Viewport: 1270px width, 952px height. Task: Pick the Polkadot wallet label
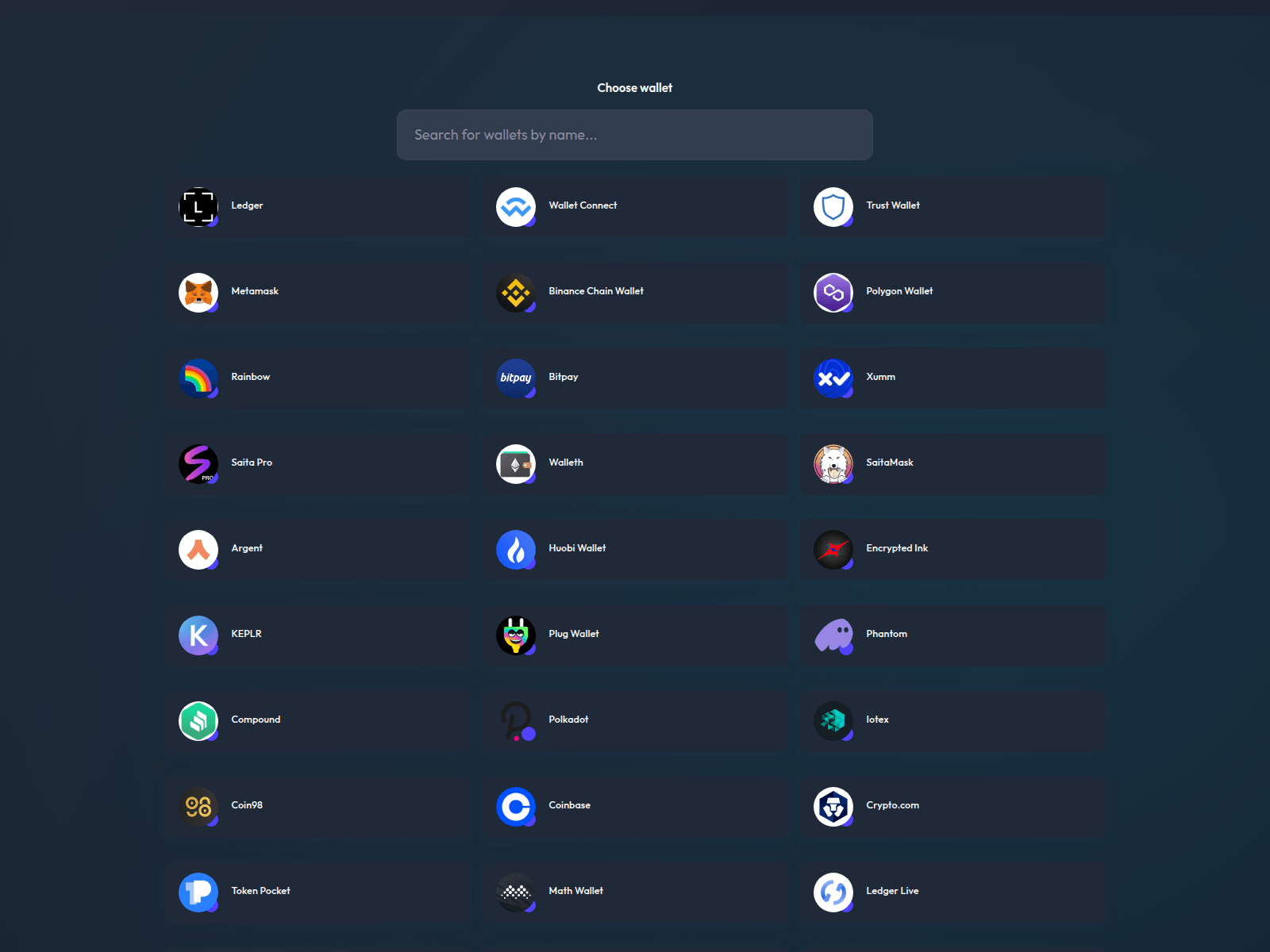pos(568,720)
